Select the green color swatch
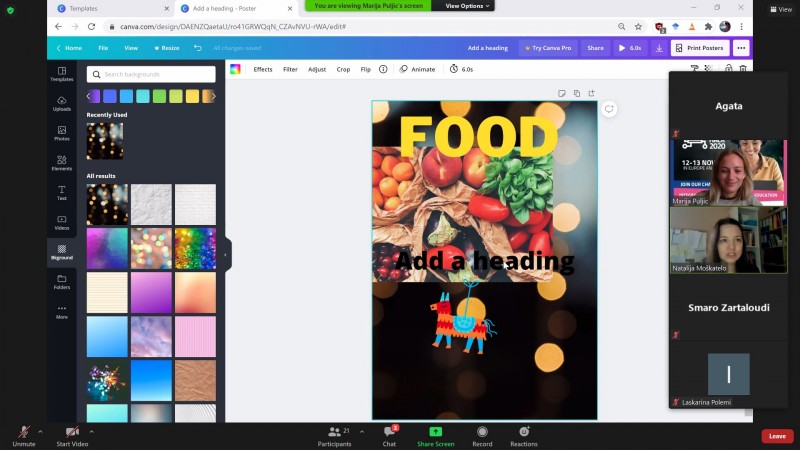Image resolution: width=800 pixels, height=450 pixels. coord(159,96)
